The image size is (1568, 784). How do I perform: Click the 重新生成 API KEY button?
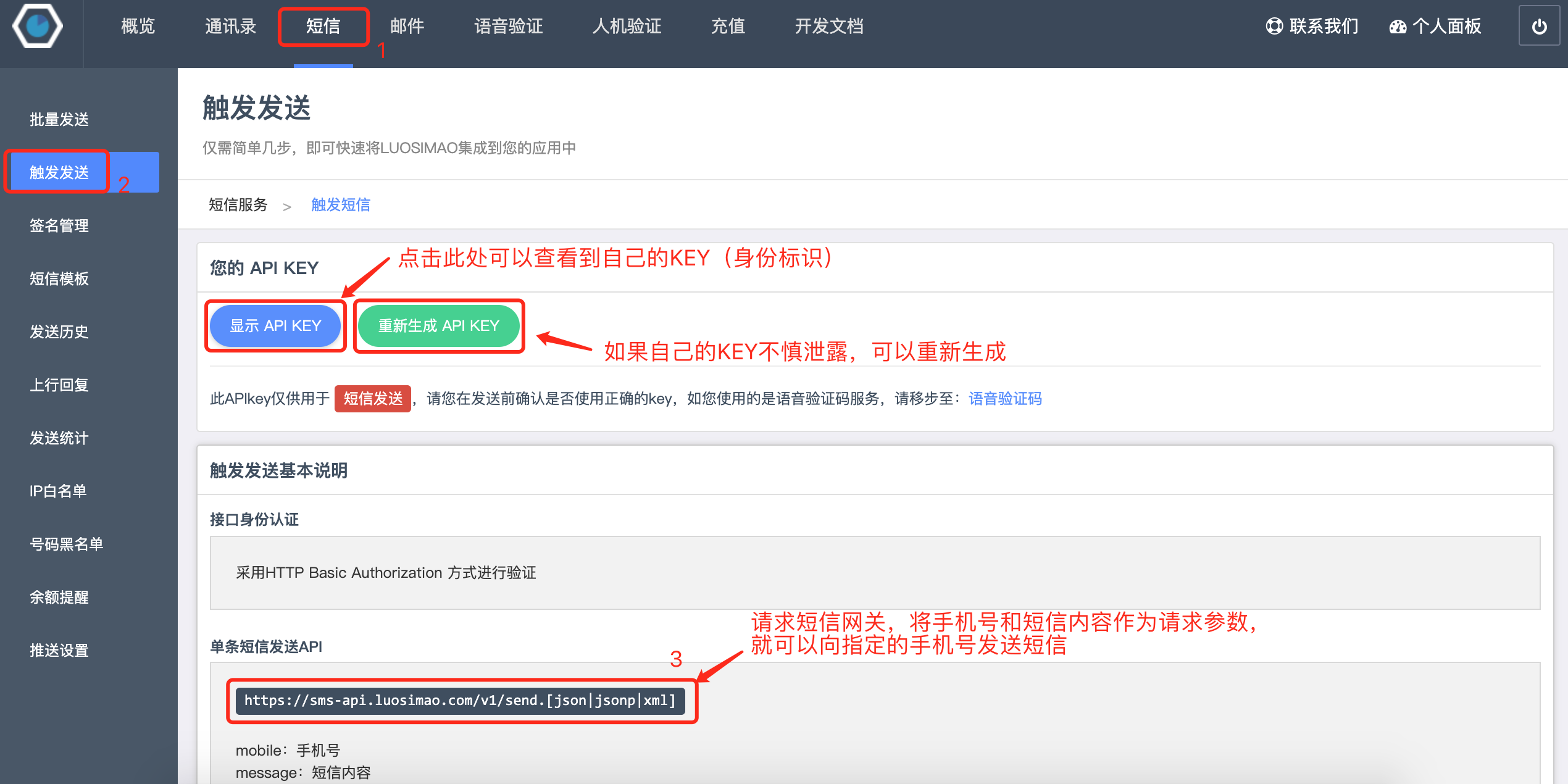pyautogui.click(x=438, y=325)
